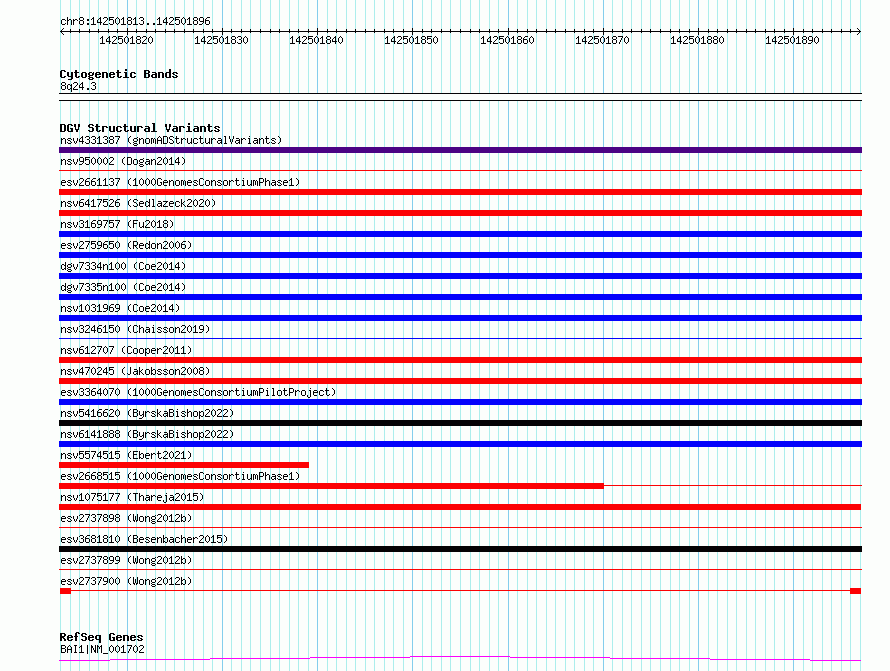This screenshot has height=671, width=890.
Task: Click the black esv3681810 variant bar
Action: [460, 549]
